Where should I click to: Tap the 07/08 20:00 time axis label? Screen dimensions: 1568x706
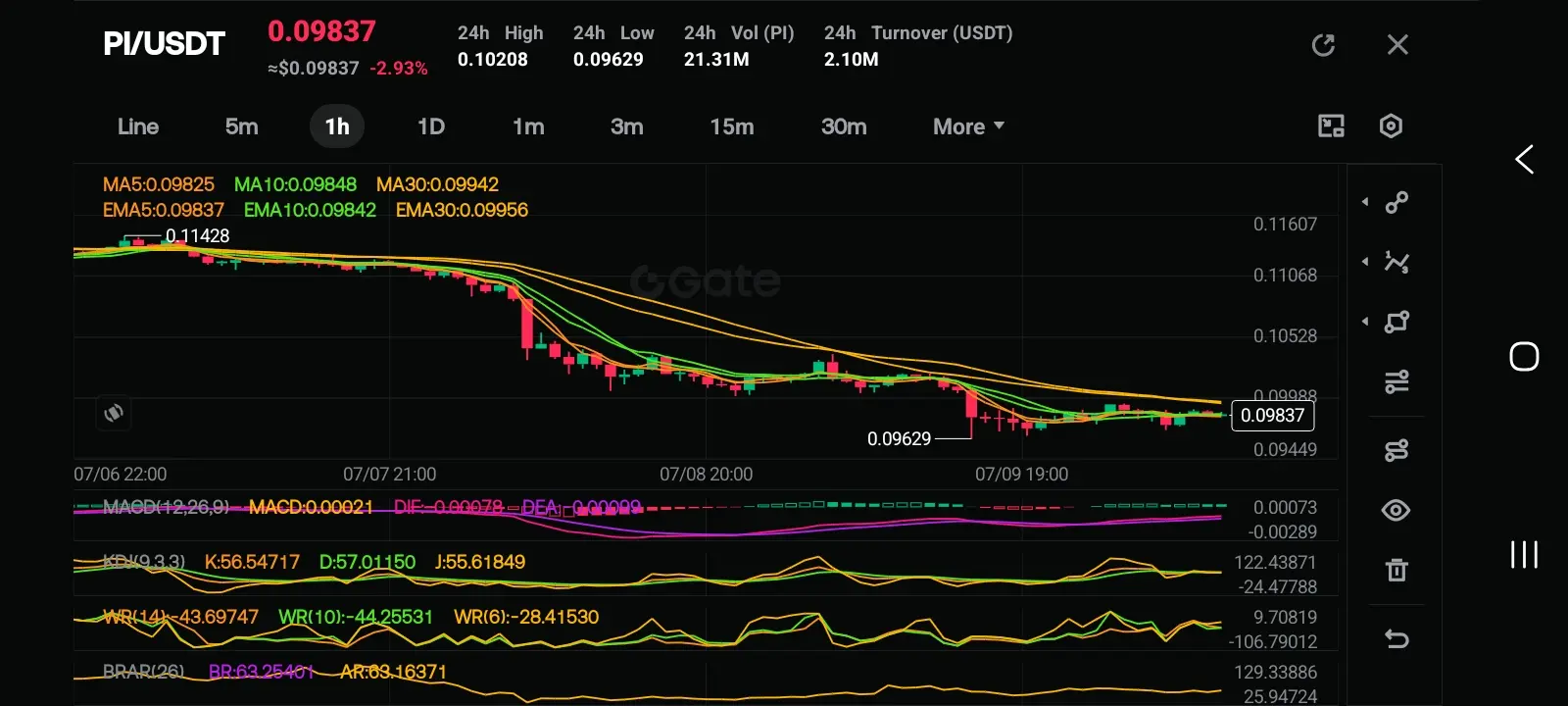(706, 475)
